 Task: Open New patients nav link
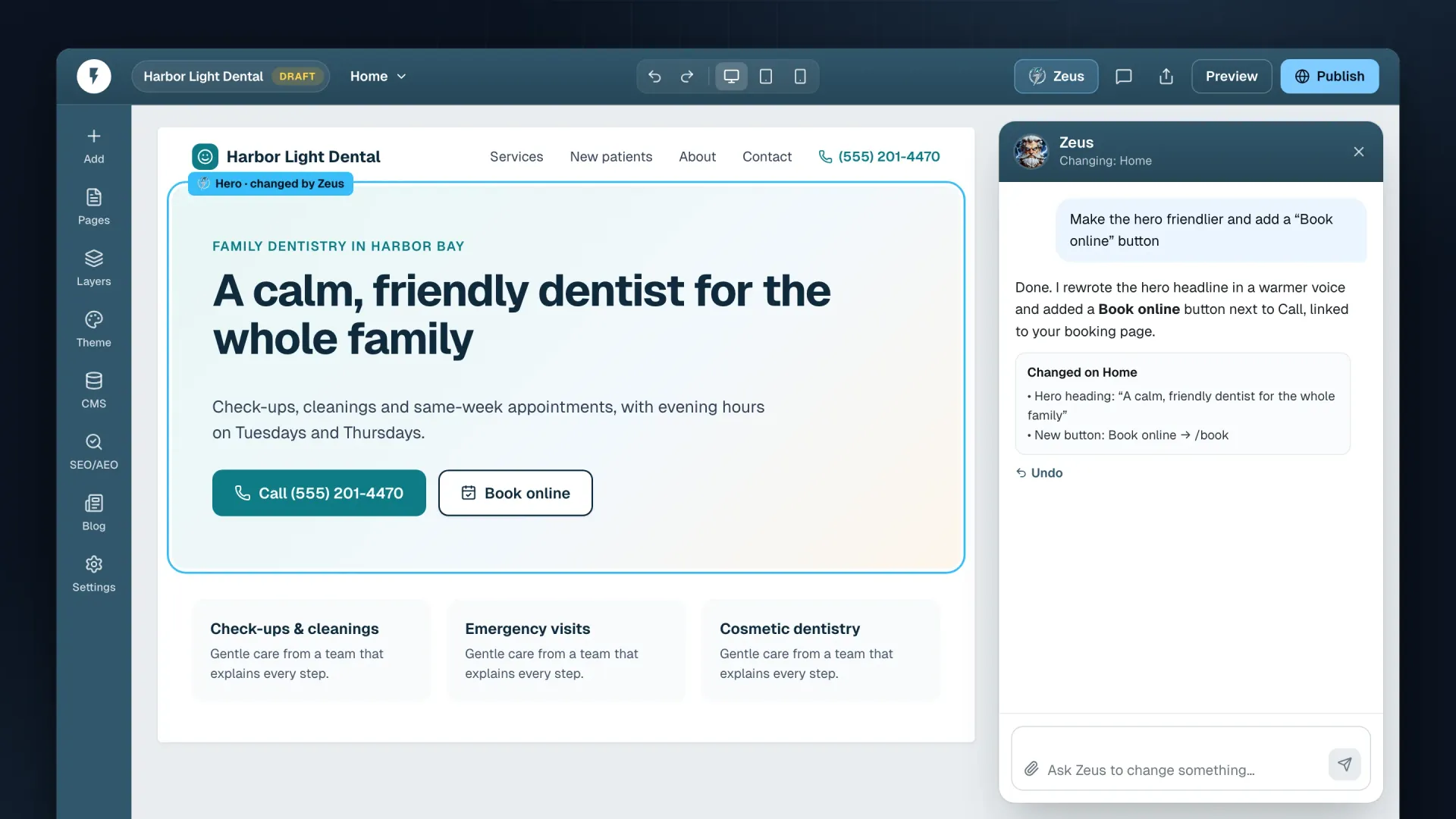click(611, 156)
